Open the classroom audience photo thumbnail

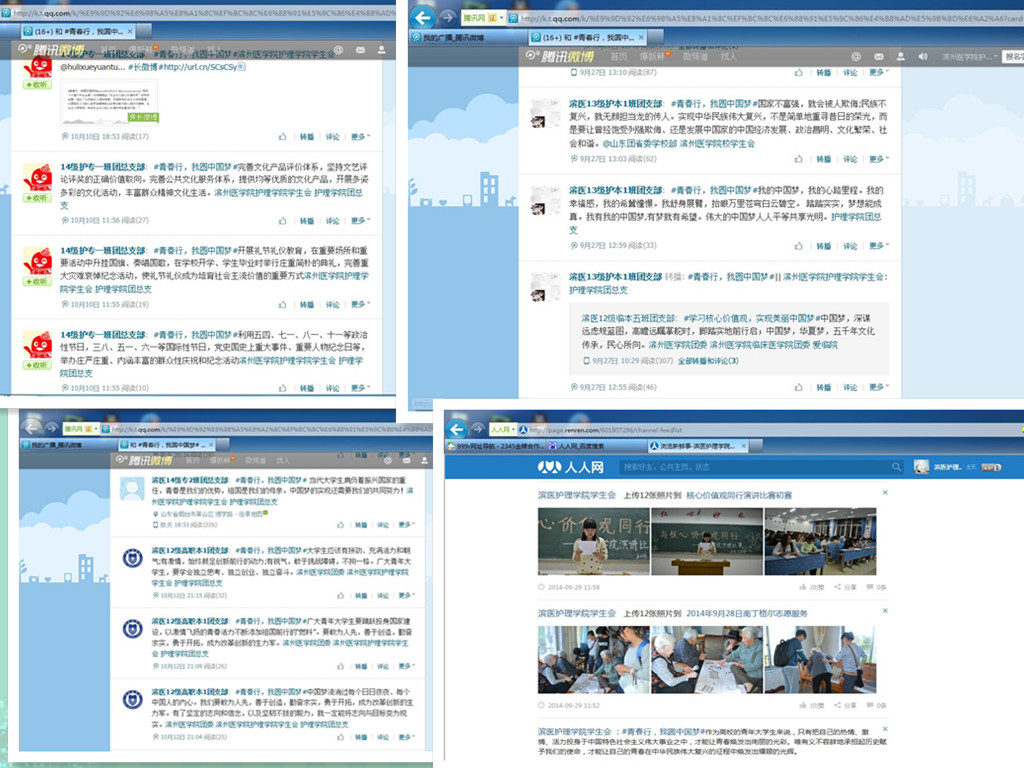coord(820,542)
